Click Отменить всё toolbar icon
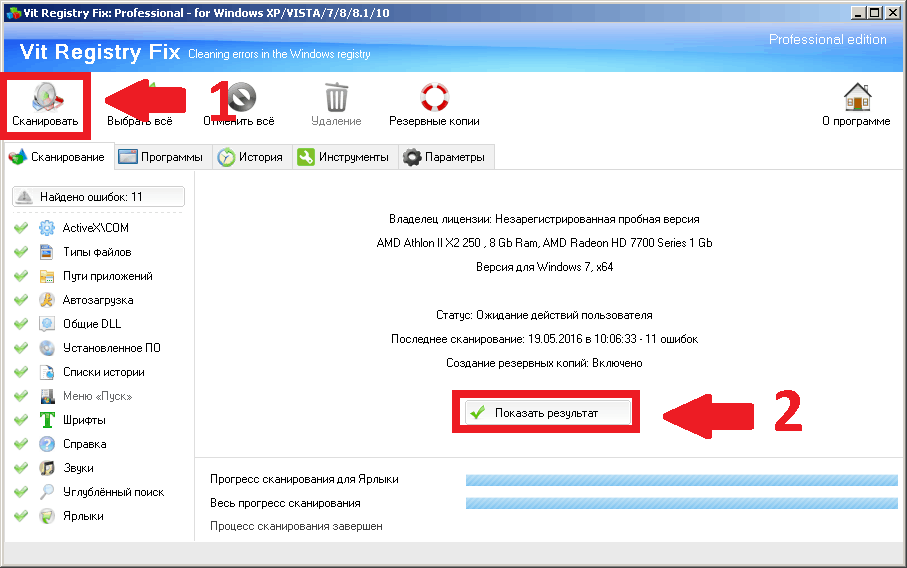 (241, 97)
